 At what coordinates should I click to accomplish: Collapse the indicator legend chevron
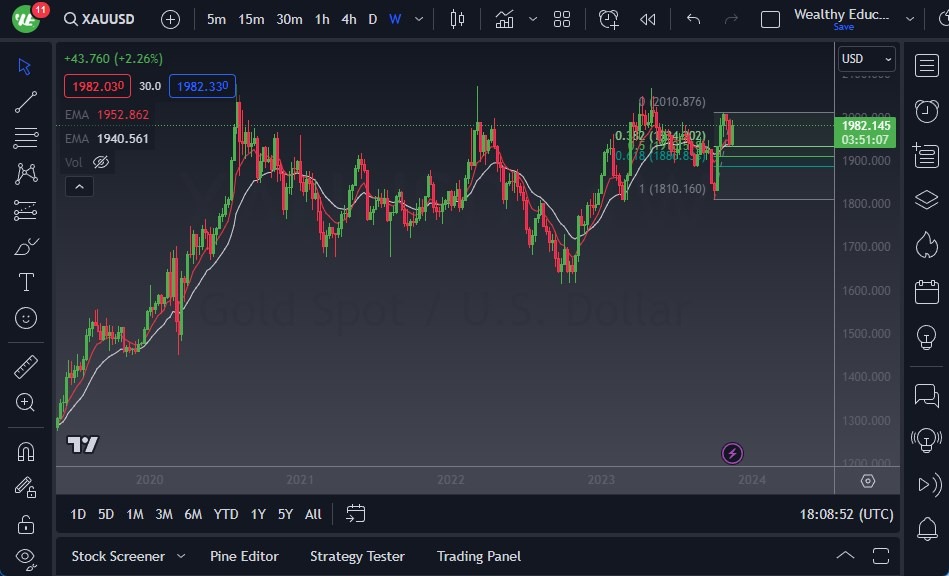tap(78, 186)
